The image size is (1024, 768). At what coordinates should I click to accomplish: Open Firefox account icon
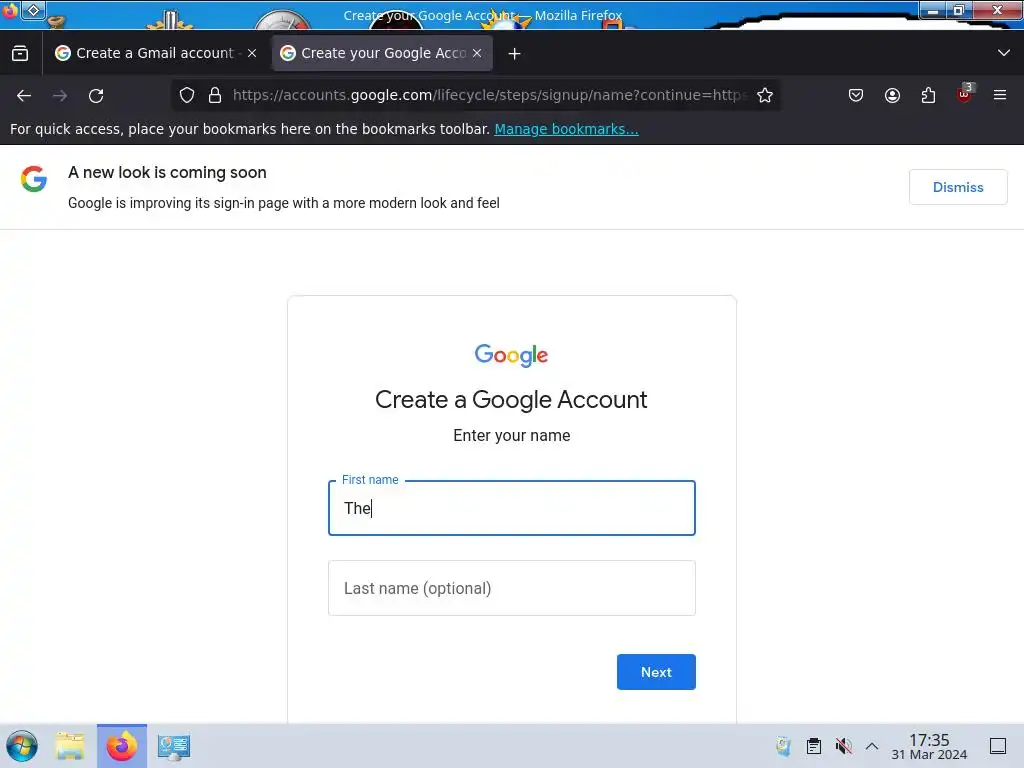(892, 95)
